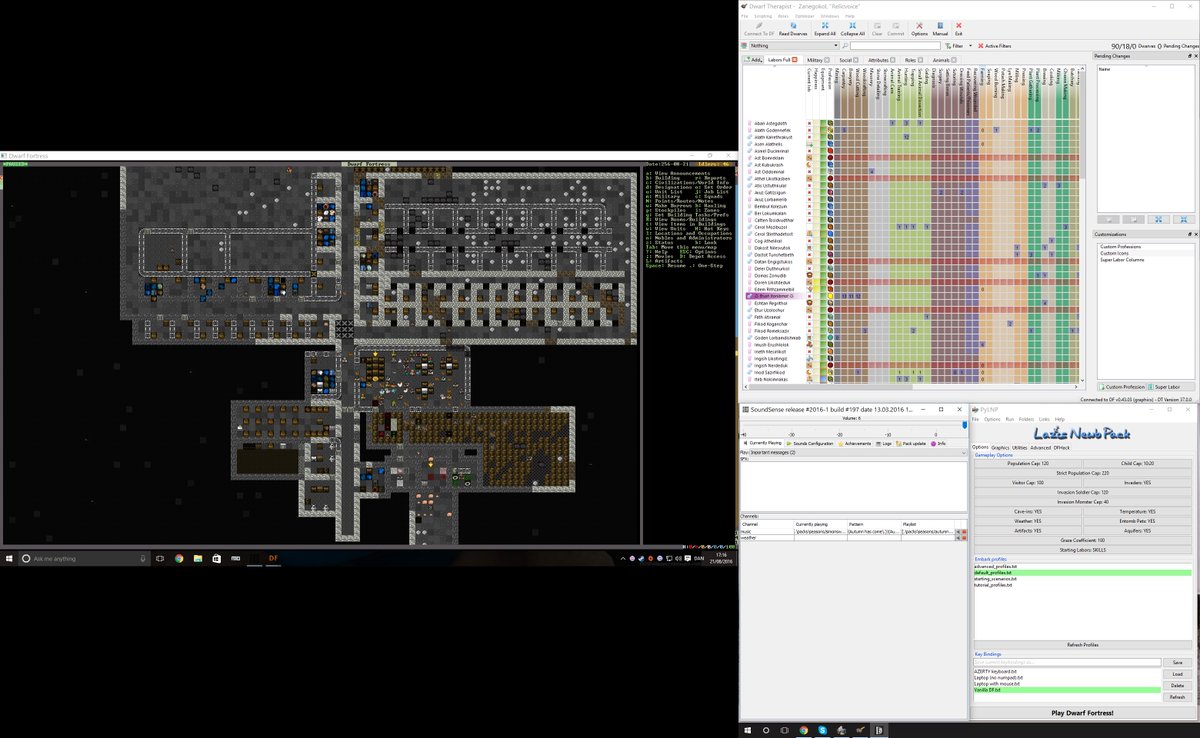Open the File menu in Dwarf Therapist

(x=745, y=16)
